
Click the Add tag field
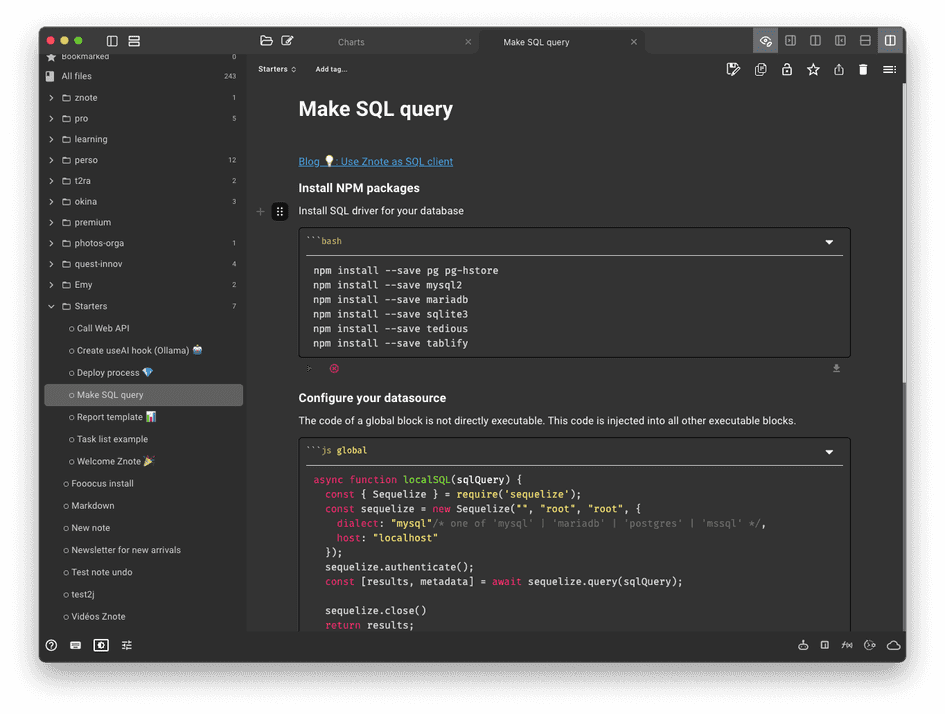pos(332,71)
